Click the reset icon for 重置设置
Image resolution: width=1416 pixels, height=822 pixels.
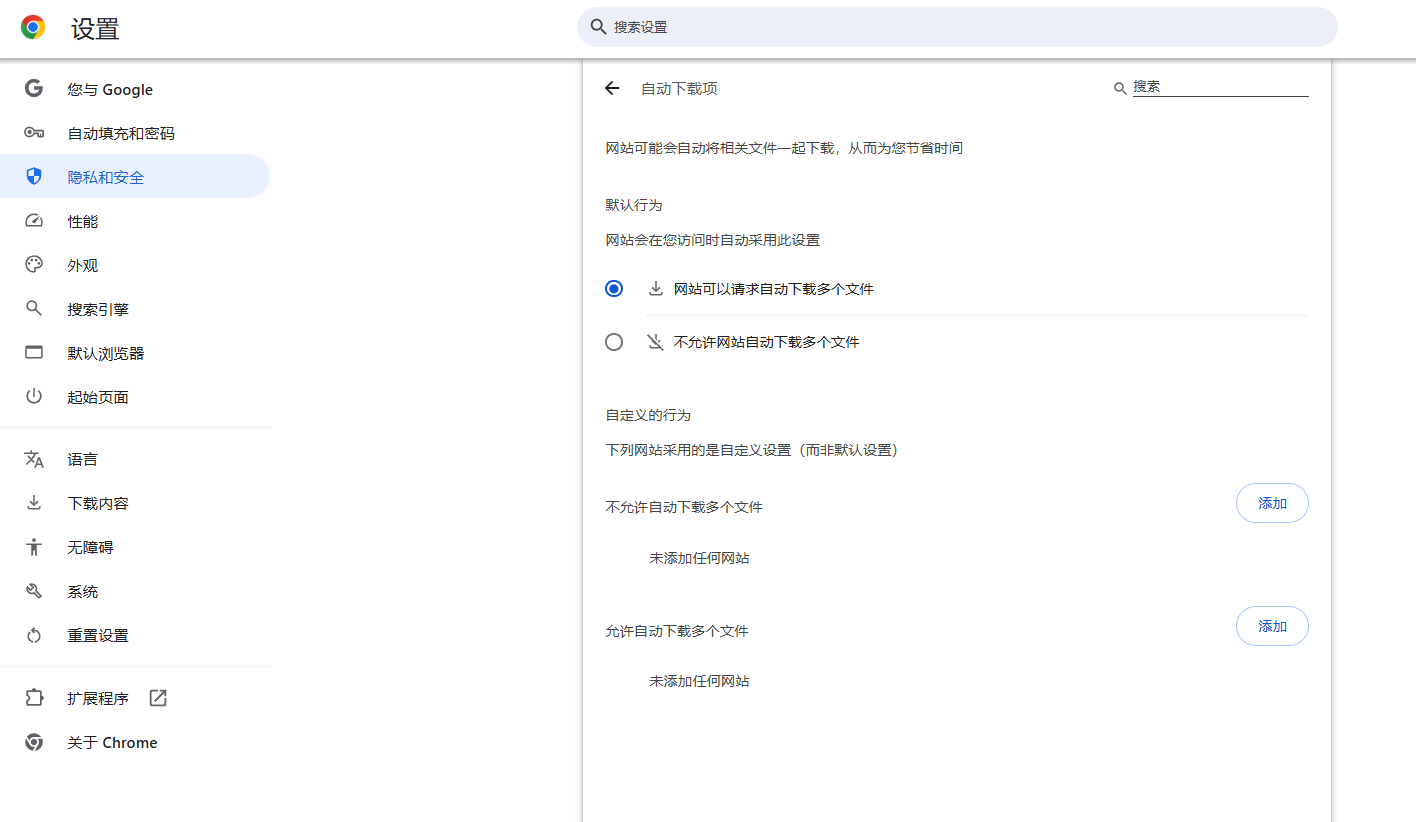coord(34,635)
